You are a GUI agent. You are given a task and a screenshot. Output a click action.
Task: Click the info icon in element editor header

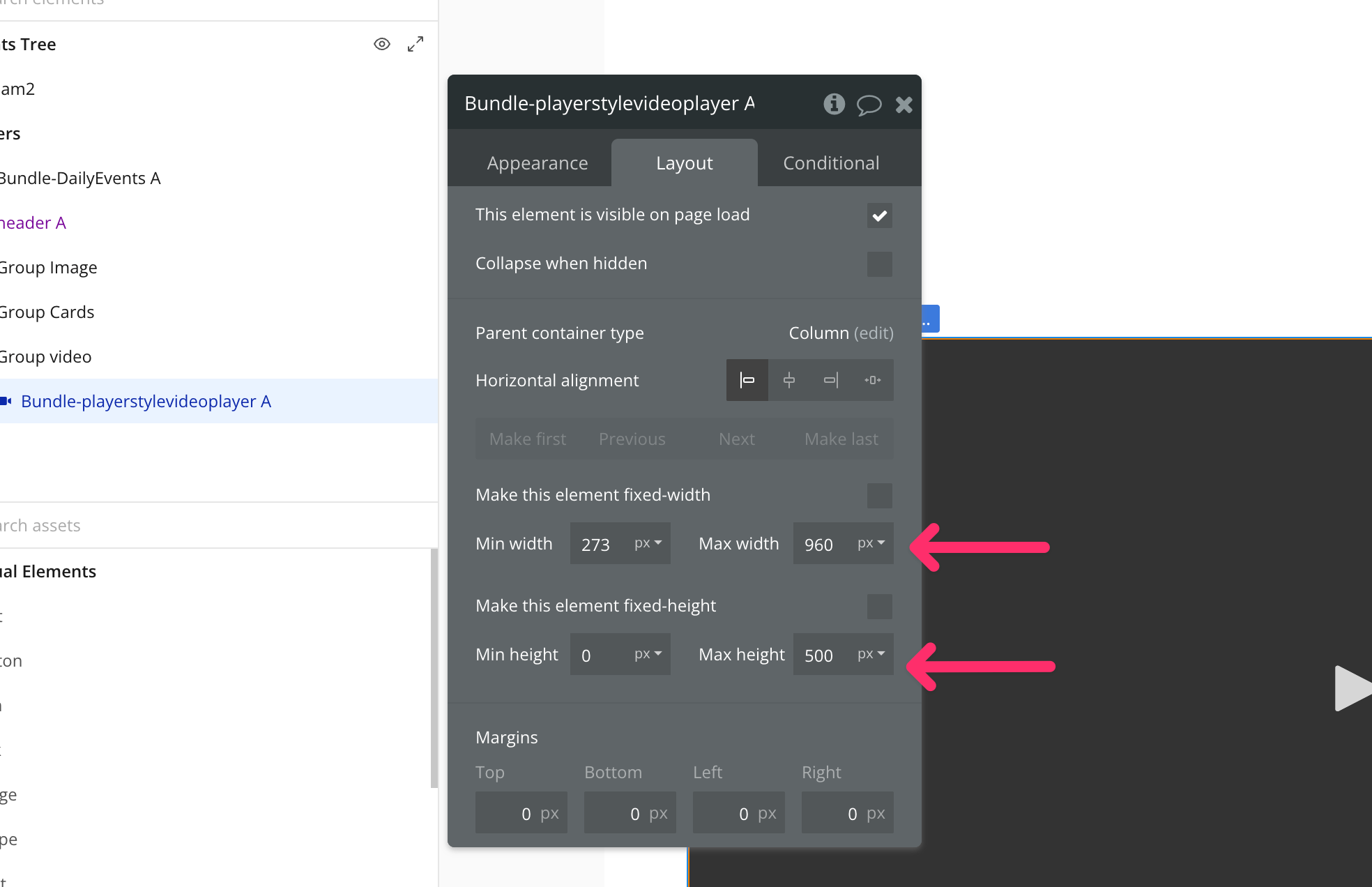coord(834,104)
